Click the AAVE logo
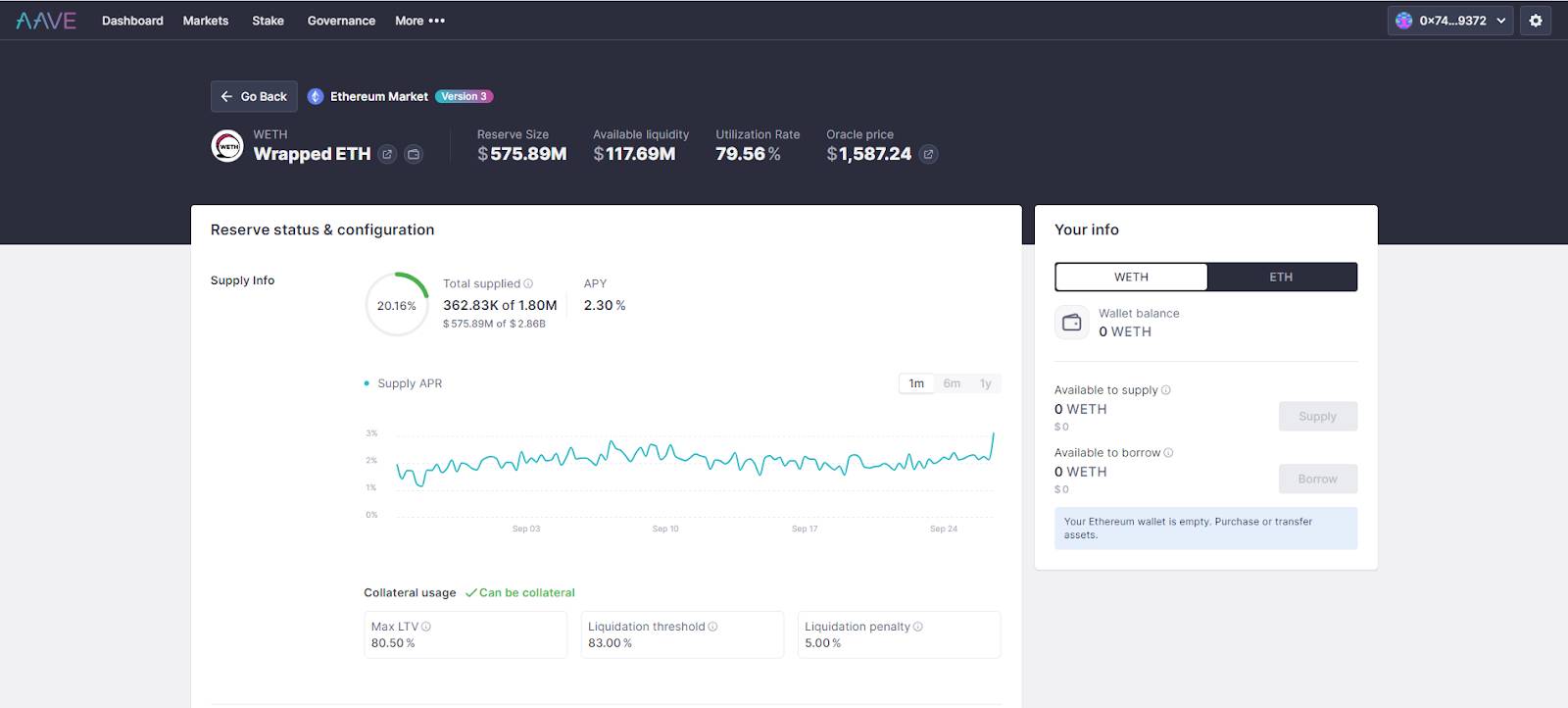Viewport: 1568px width, 708px height. [45, 21]
